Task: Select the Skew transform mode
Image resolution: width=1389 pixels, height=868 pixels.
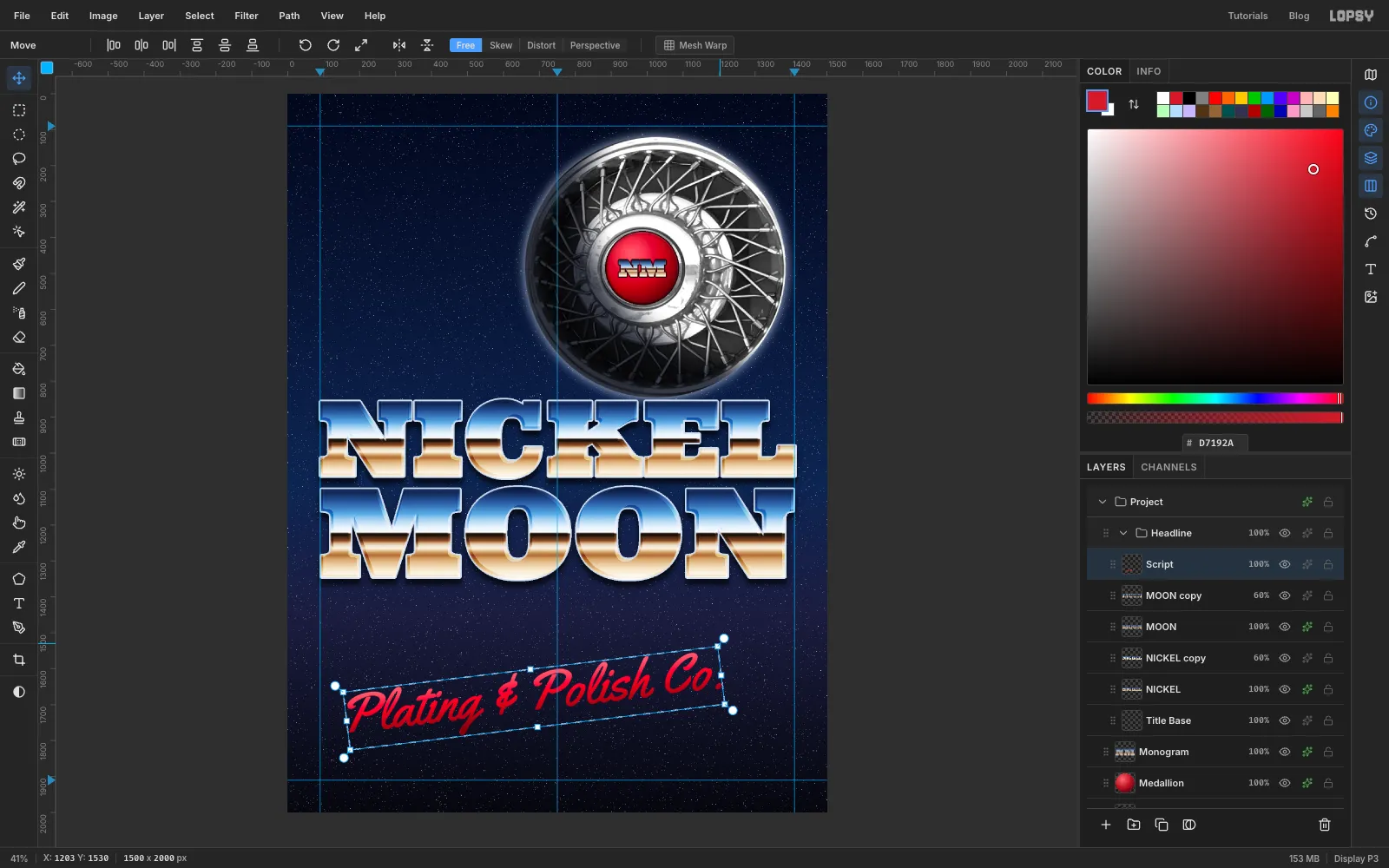Action: [501, 45]
